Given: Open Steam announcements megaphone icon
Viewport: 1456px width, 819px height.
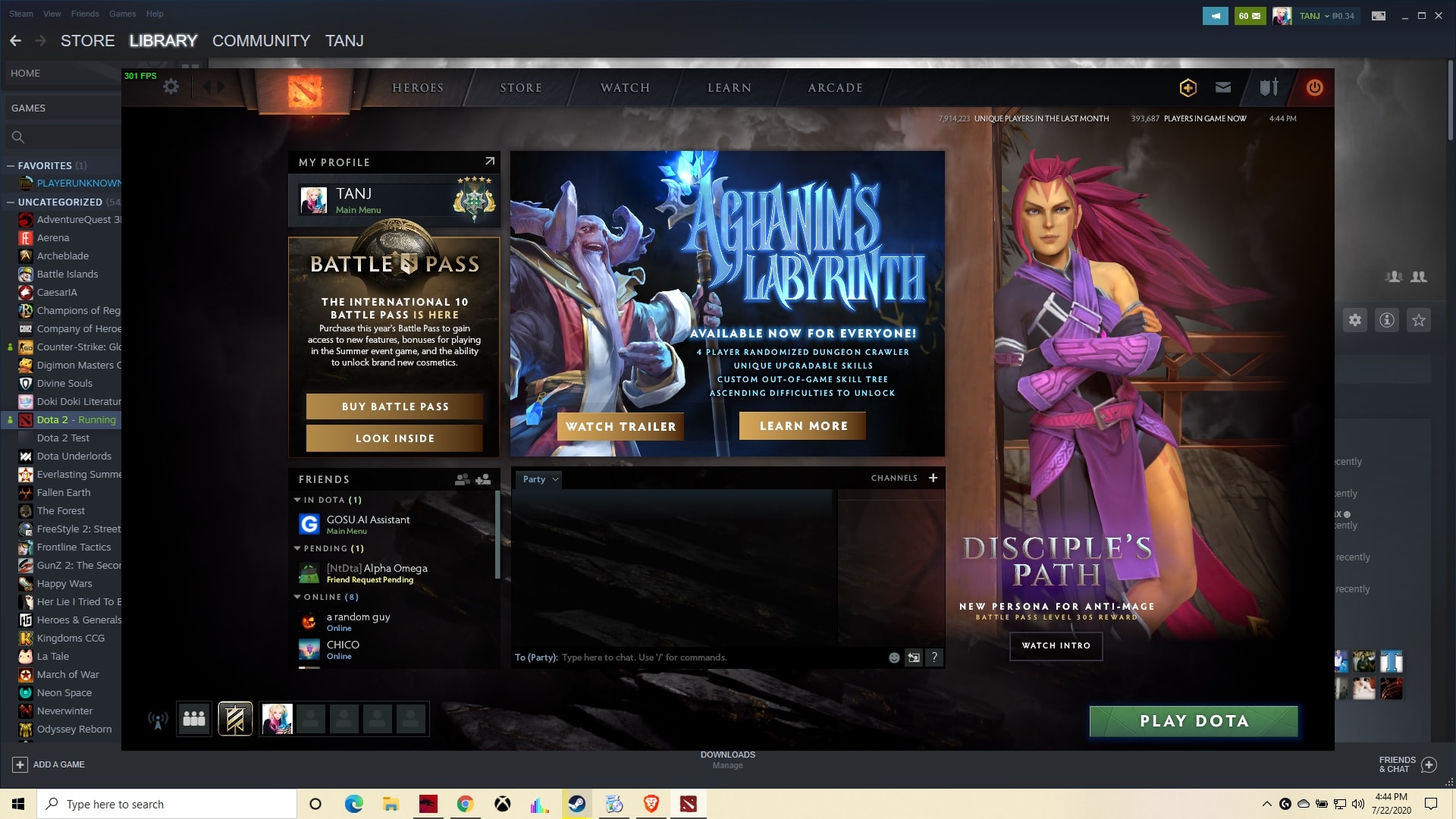Looking at the screenshot, I should pyautogui.click(x=1215, y=15).
